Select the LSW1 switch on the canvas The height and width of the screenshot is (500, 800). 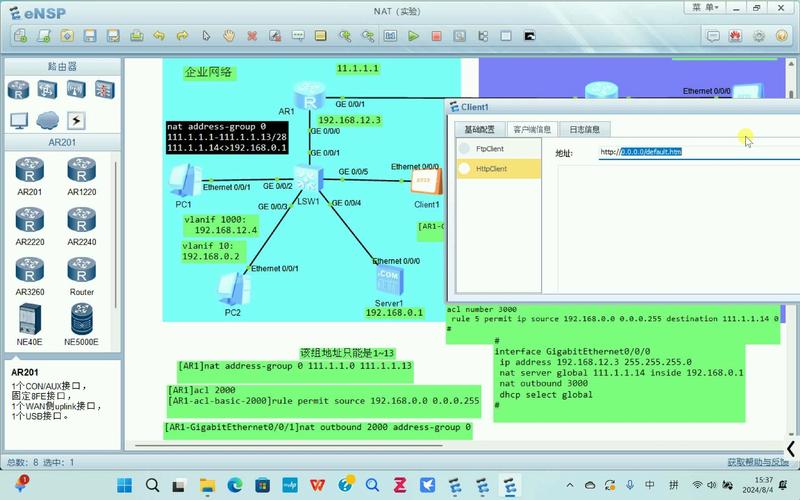pos(307,181)
